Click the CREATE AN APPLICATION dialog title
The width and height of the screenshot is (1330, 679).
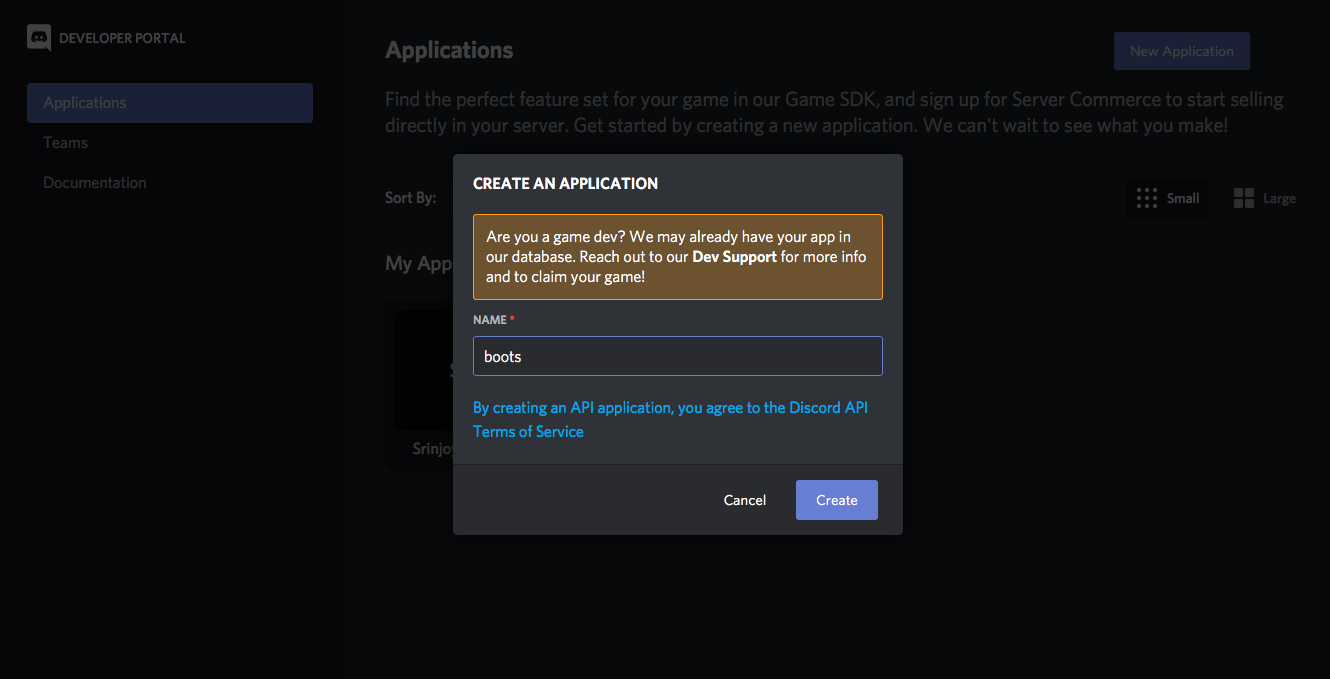(x=565, y=184)
